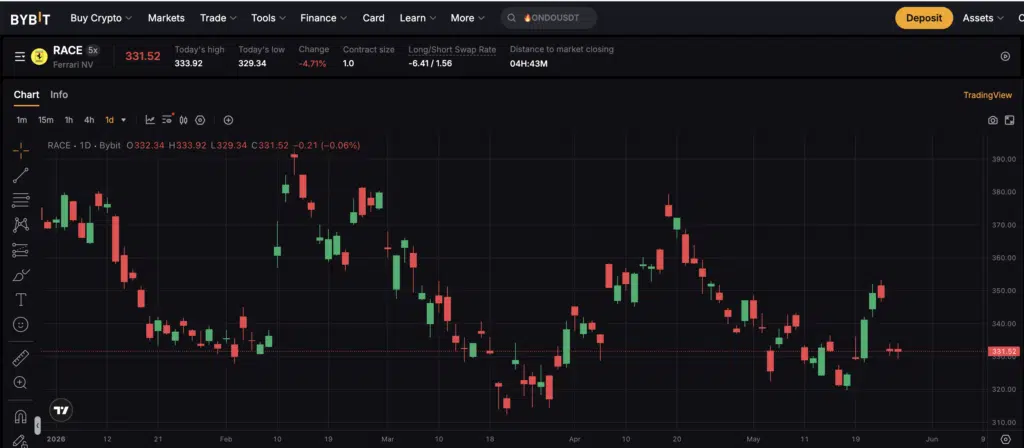Open the indicator templates icon with red dot
The image size is (1024, 448).
(167, 120)
